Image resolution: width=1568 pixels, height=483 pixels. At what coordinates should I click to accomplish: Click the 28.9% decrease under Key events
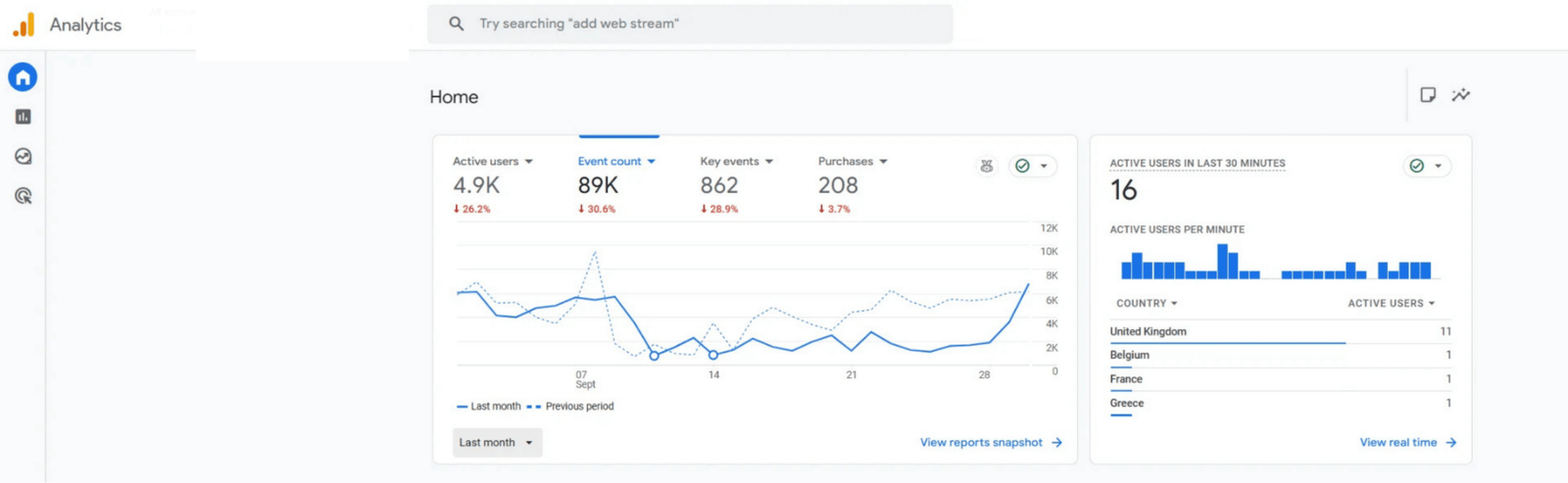pyautogui.click(x=719, y=209)
